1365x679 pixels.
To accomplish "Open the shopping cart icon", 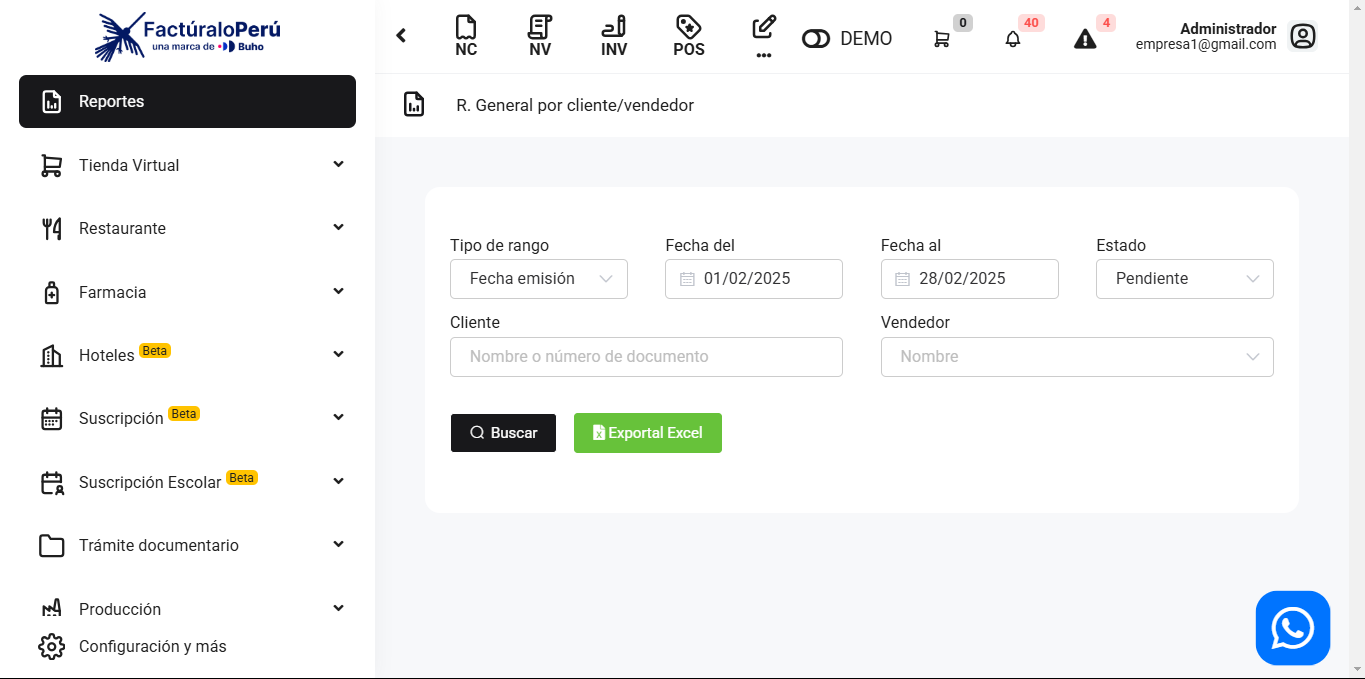I will pos(942,39).
